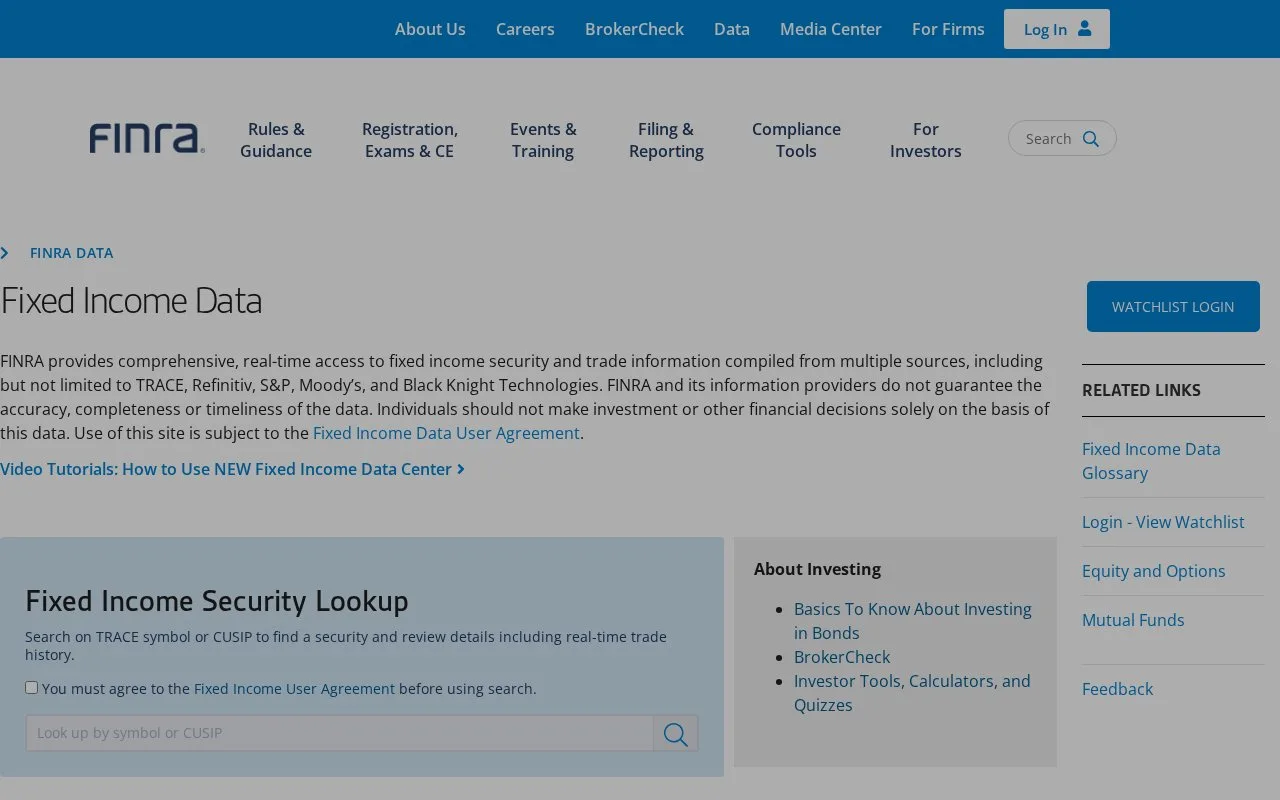Click the magnifier icon in header Search
1280x800 pixels.
(x=1091, y=139)
